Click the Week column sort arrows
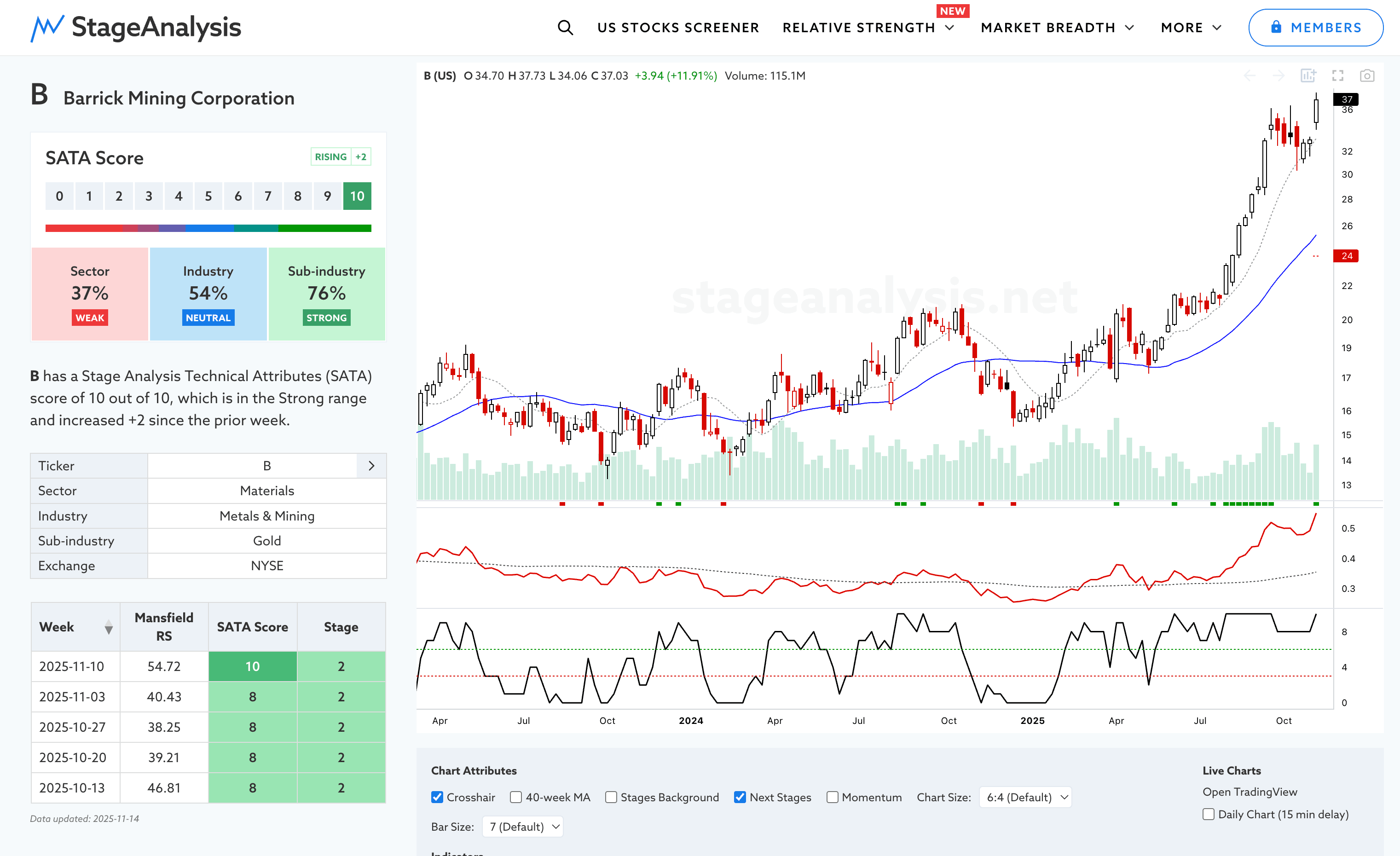Viewport: 1400px width, 856px height. pyautogui.click(x=109, y=627)
